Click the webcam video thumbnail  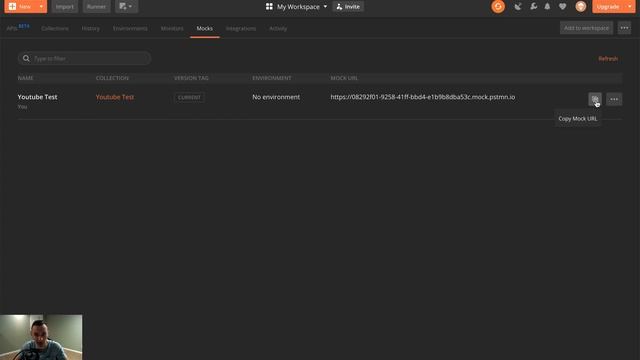pos(41,337)
